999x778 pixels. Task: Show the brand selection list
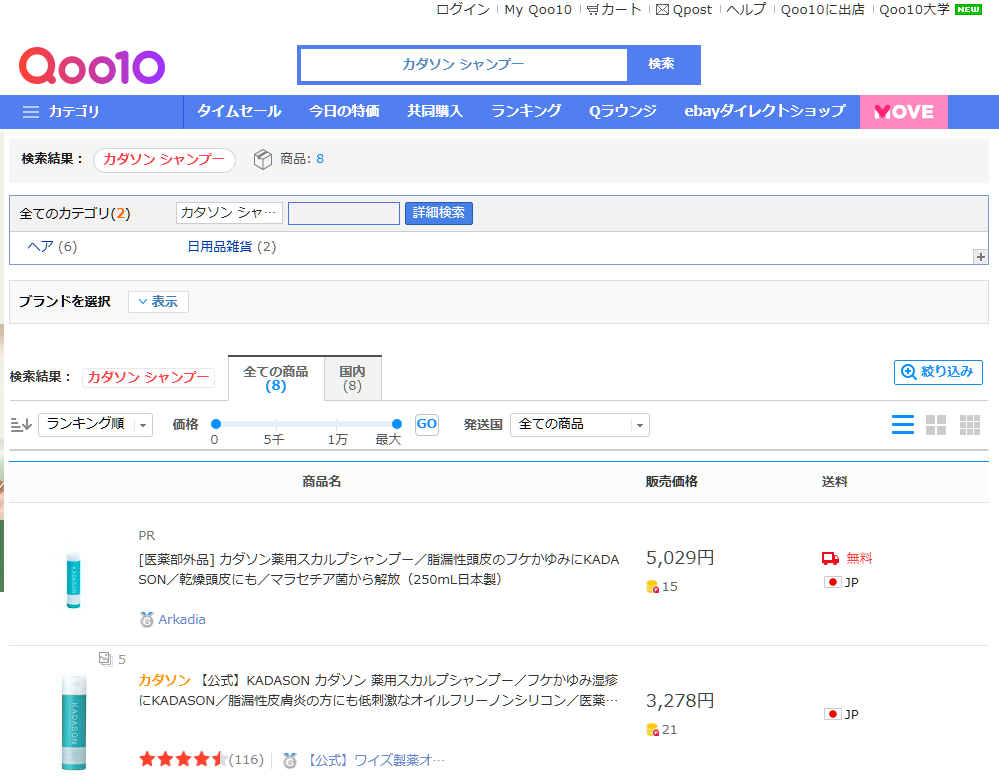158,302
